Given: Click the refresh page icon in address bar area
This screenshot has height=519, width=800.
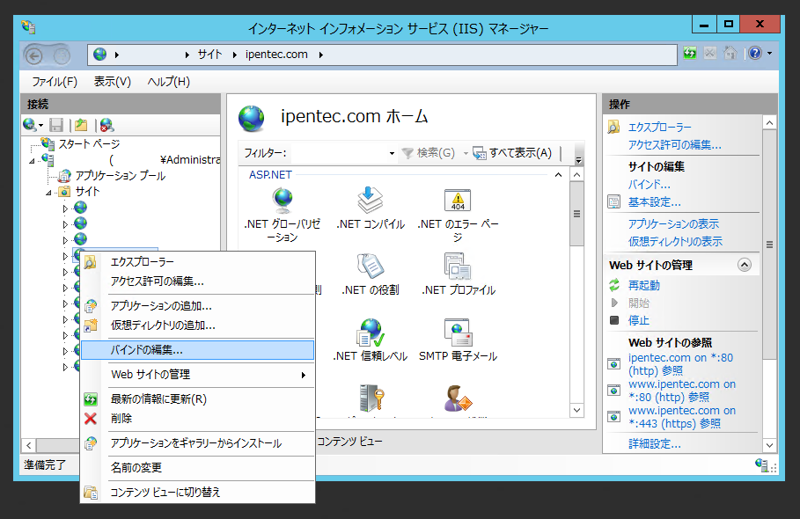Looking at the screenshot, I should (x=690, y=53).
